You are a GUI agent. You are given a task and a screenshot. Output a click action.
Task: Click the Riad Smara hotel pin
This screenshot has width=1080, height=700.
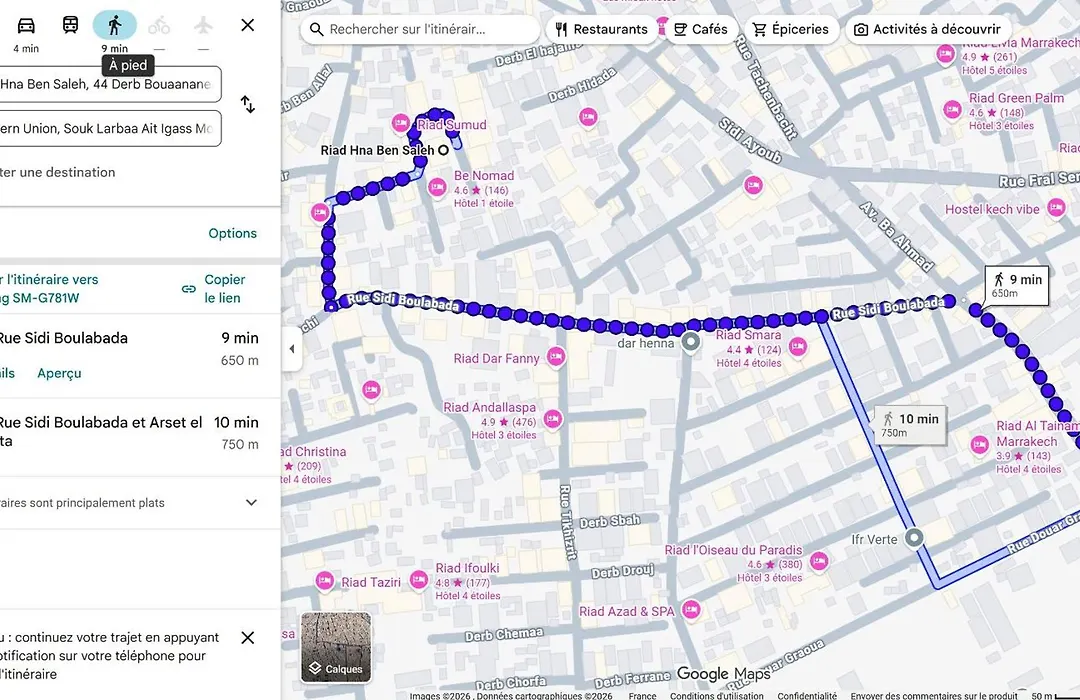point(798,347)
